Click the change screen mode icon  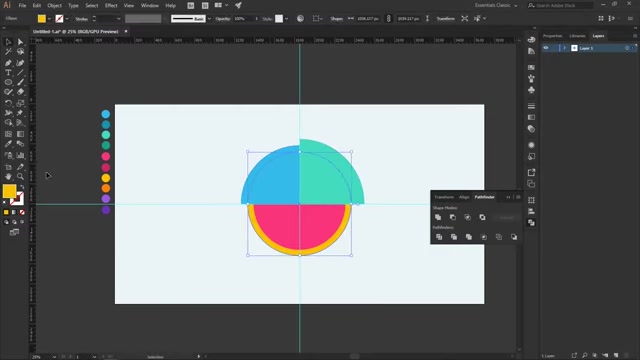(x=14, y=232)
